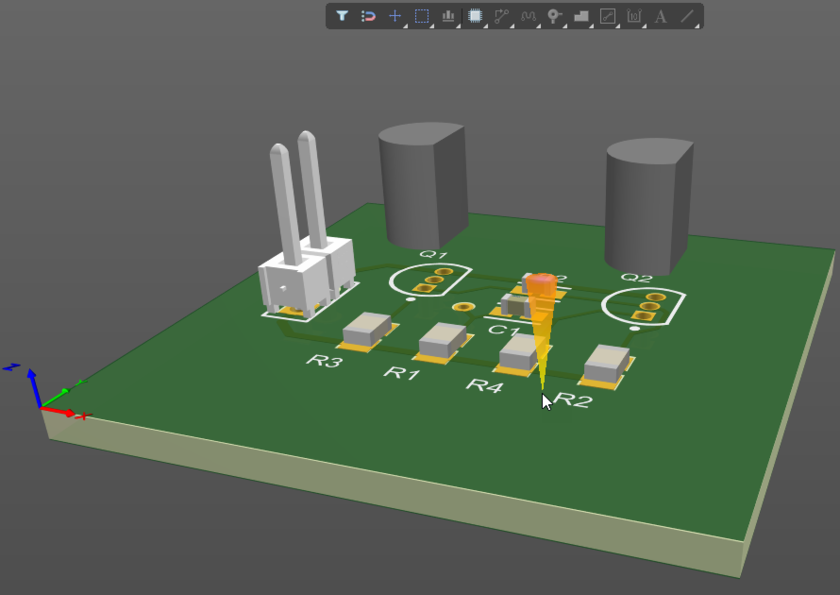Select the area select marquee tool
This screenshot has height=595, width=840.
[420, 15]
